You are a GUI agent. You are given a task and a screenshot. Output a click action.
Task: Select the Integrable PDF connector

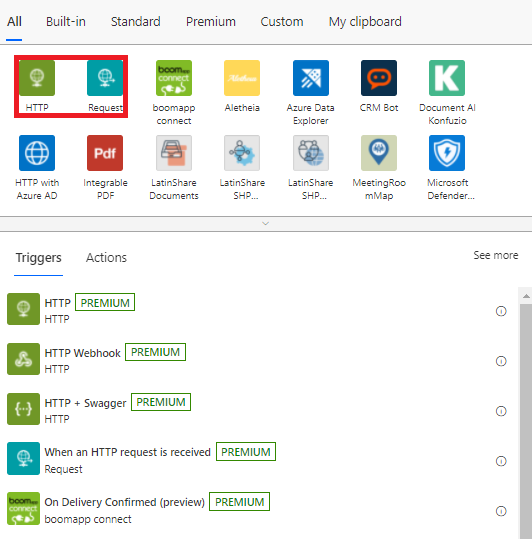pyautogui.click(x=105, y=153)
